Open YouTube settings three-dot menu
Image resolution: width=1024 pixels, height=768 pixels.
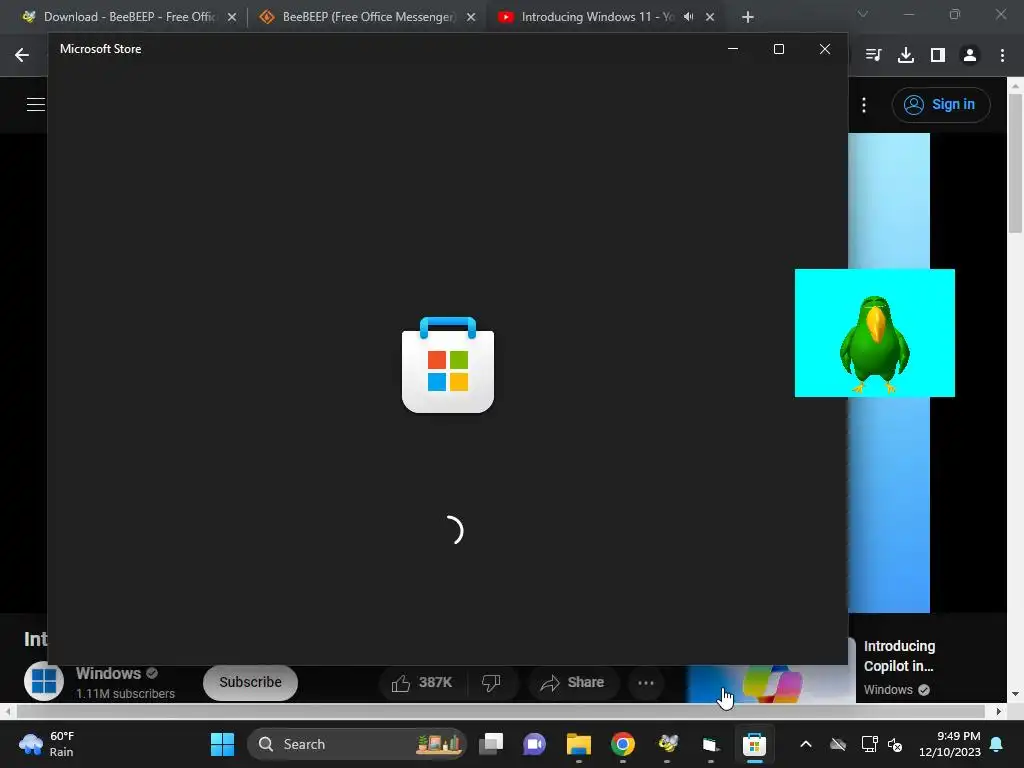point(864,104)
